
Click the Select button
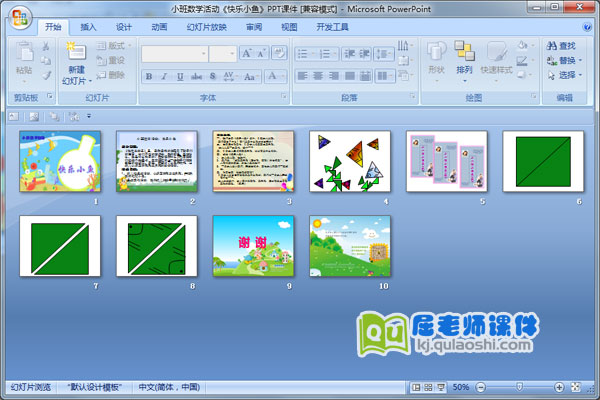click(564, 75)
